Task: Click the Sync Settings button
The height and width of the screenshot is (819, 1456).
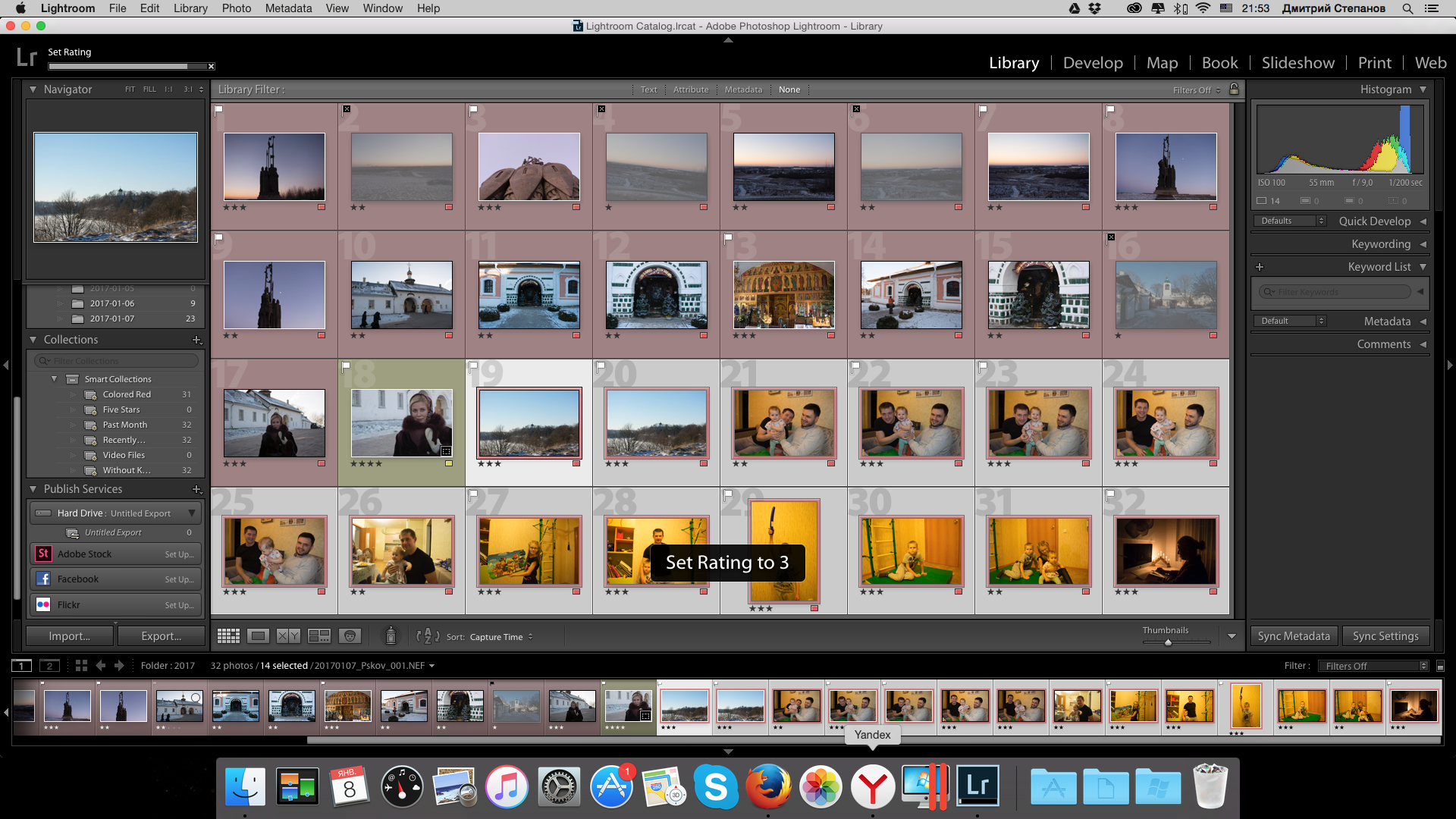Action: 1385,636
